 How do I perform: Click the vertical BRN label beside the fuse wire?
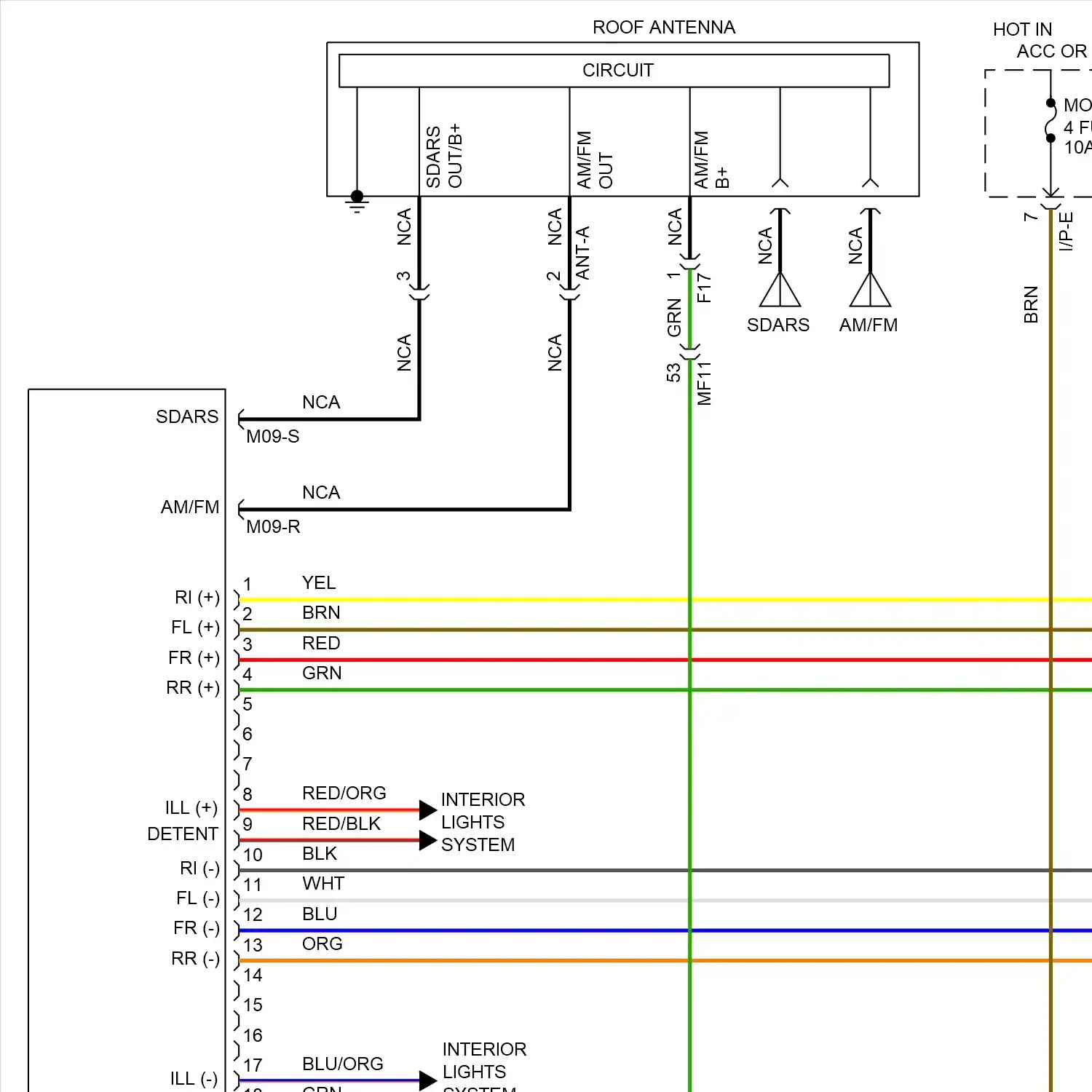[1030, 304]
